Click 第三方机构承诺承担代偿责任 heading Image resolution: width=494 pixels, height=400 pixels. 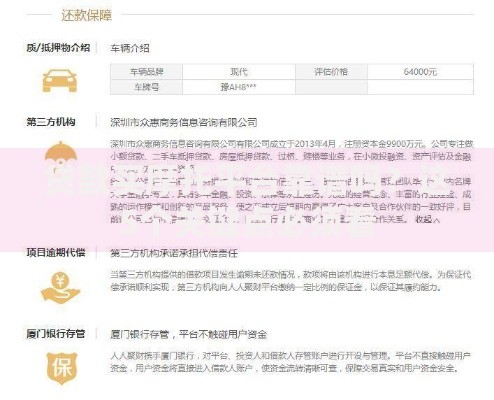[x=174, y=253]
